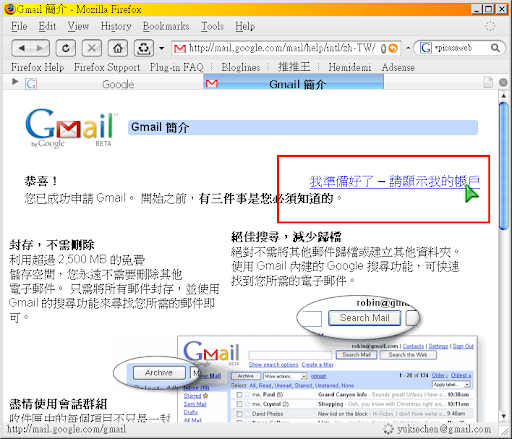Screen dimensions: 512x439
Task: Click Show search options in the preview
Action: click(x=273, y=365)
